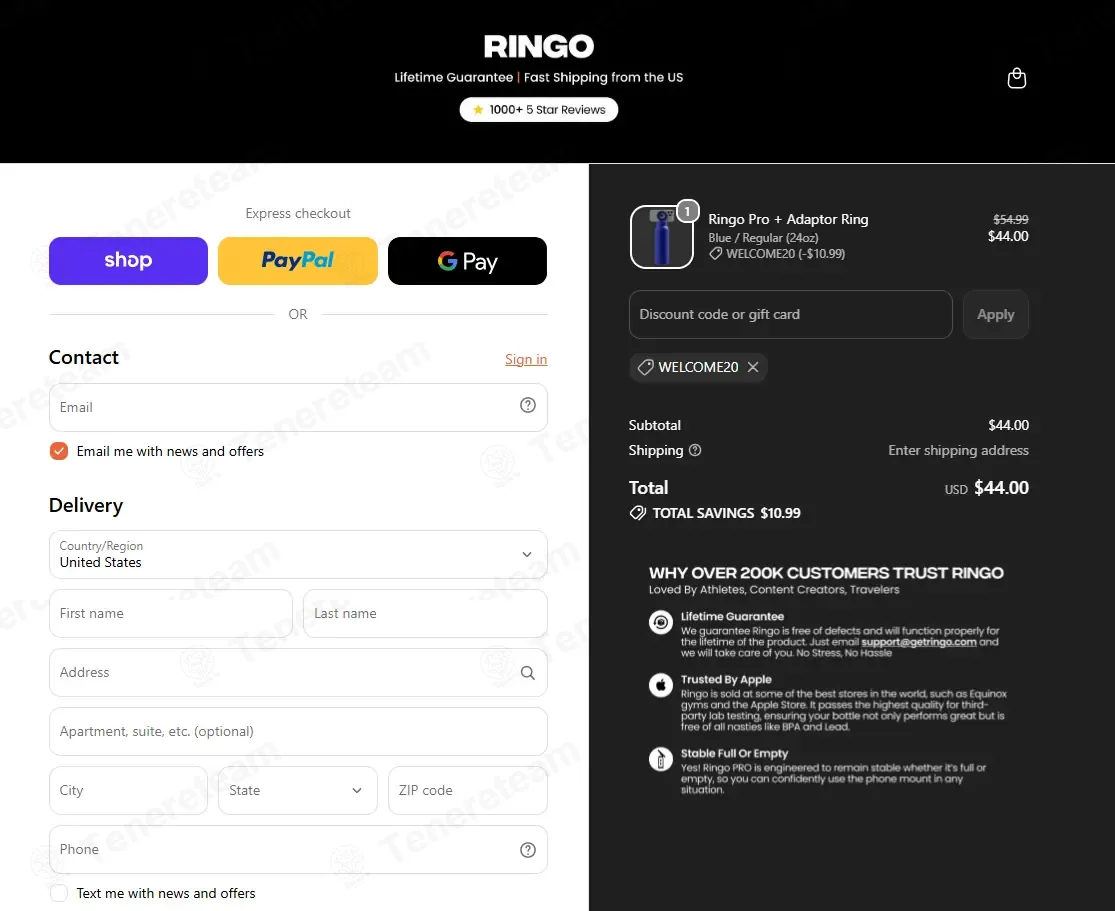Click the phone field help question icon
The image size is (1115, 911).
[528, 850]
